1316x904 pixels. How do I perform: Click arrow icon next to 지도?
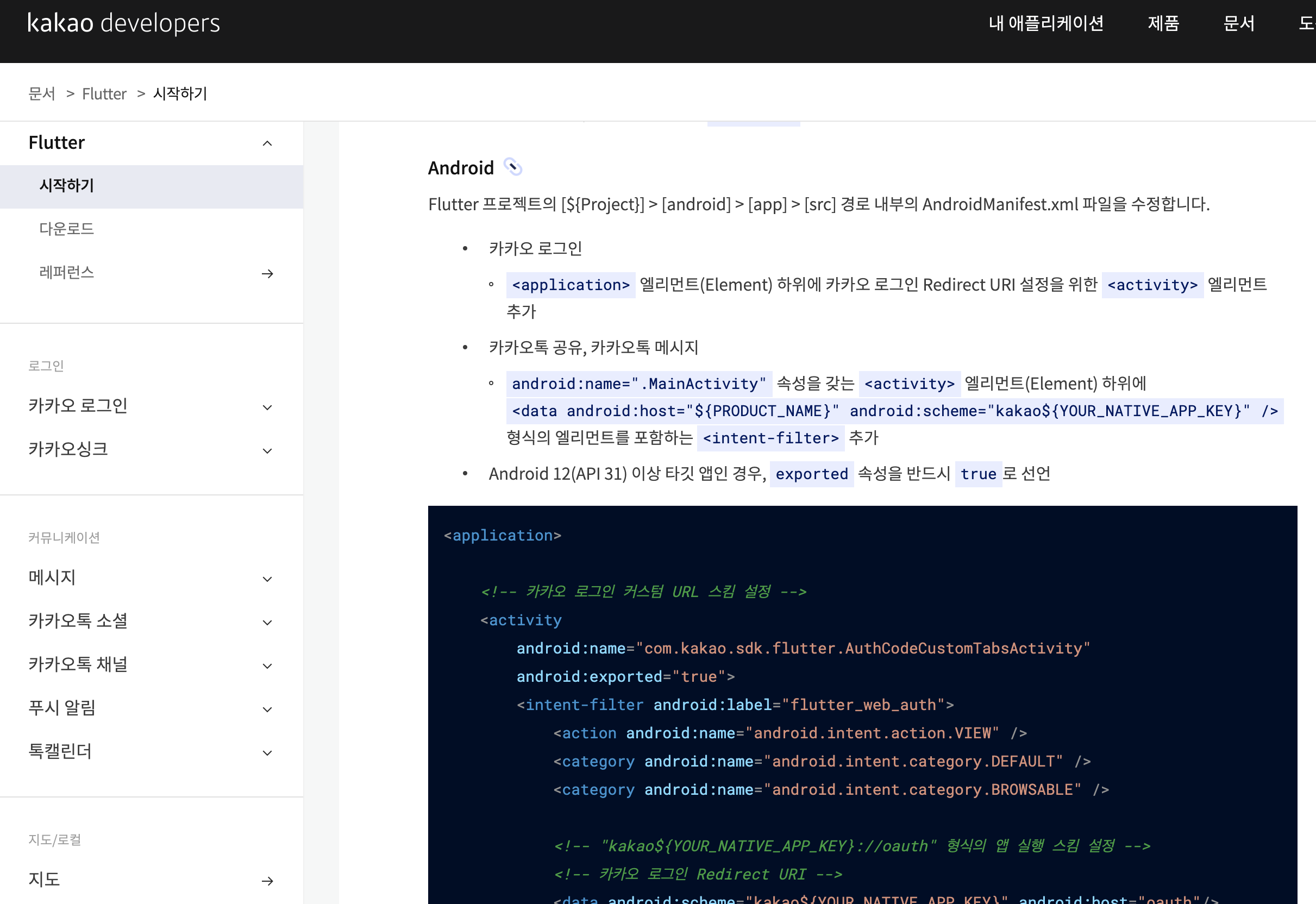click(x=267, y=880)
